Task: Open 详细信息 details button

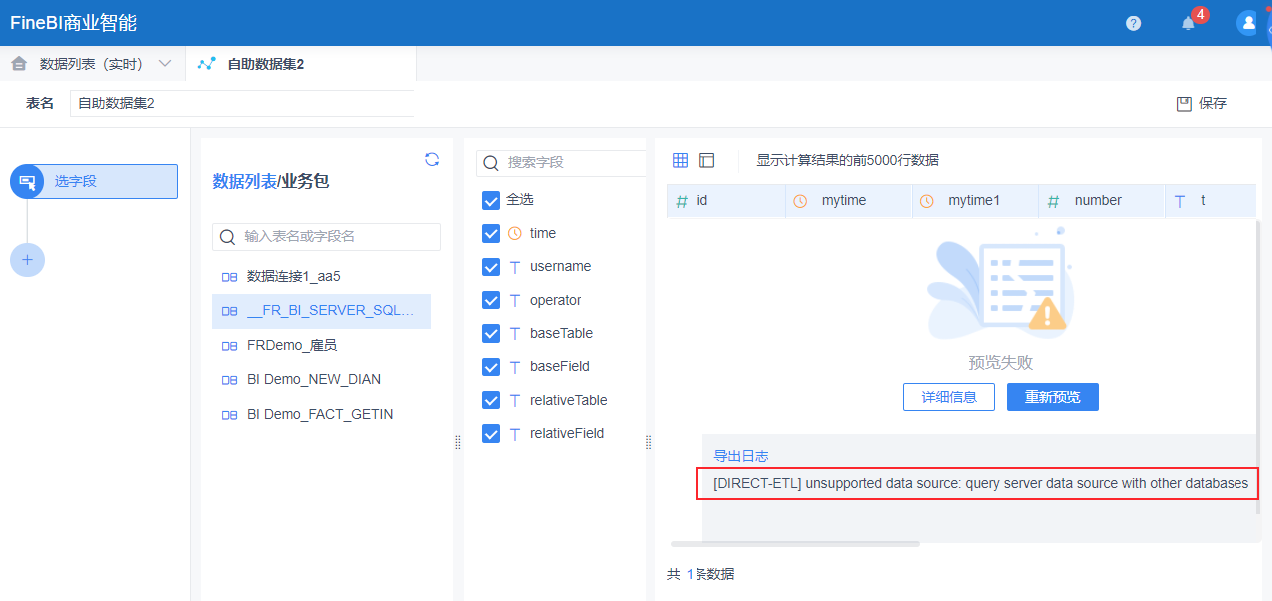Action: point(949,397)
